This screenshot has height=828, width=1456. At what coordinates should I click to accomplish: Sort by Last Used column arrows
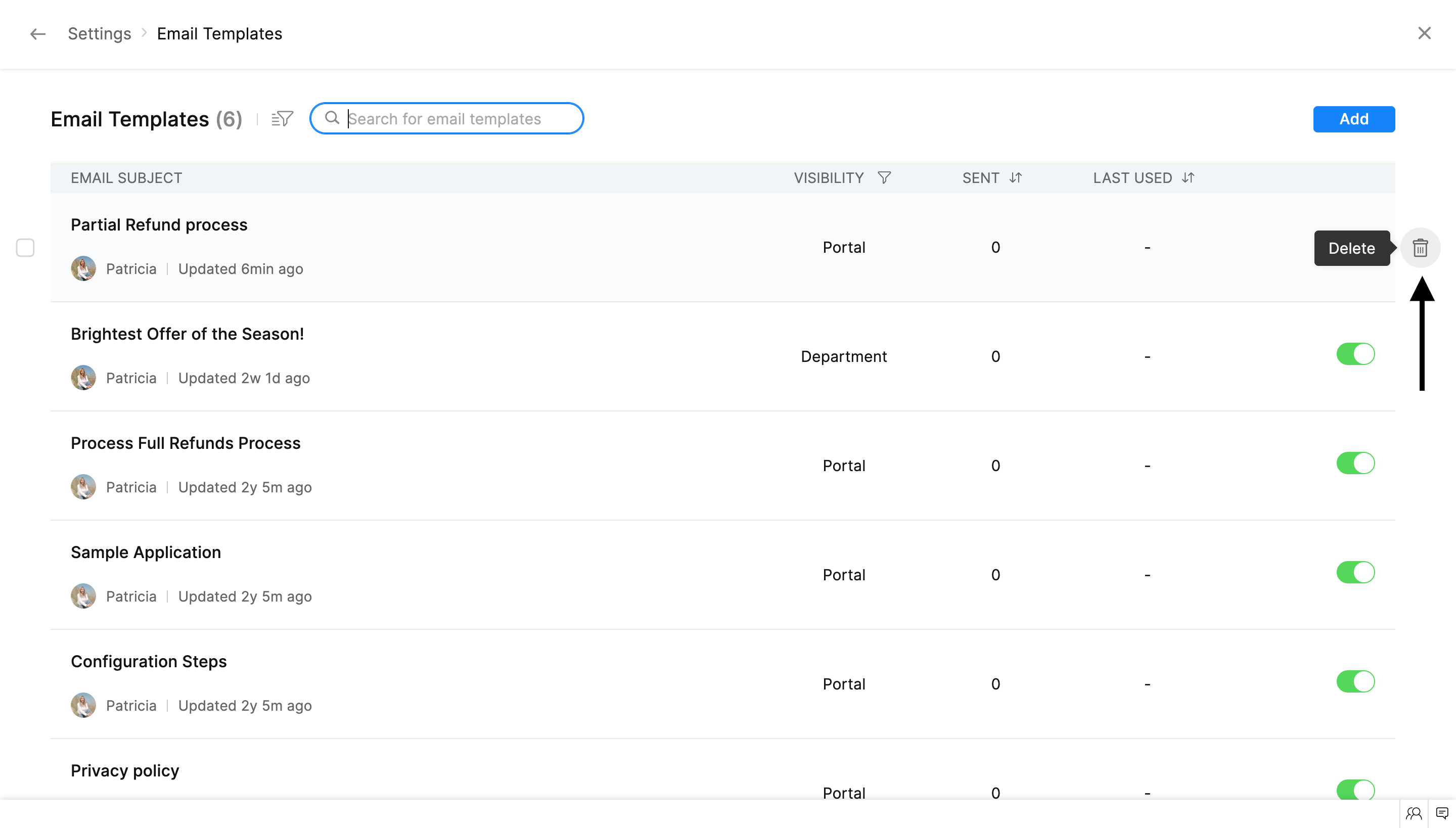coord(1188,178)
